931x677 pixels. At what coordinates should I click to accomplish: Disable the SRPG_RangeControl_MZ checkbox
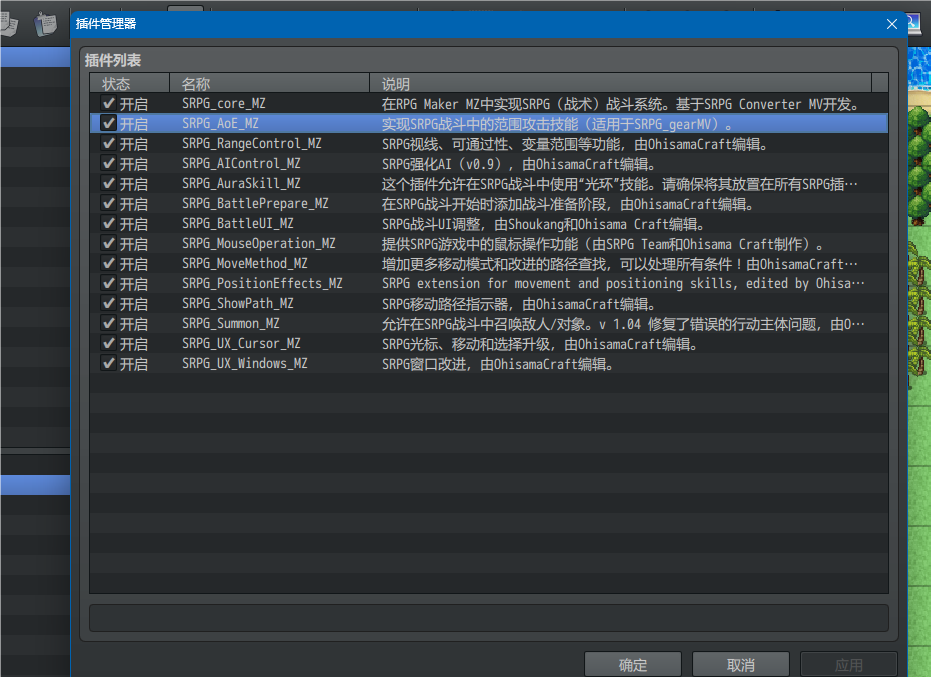click(x=109, y=143)
